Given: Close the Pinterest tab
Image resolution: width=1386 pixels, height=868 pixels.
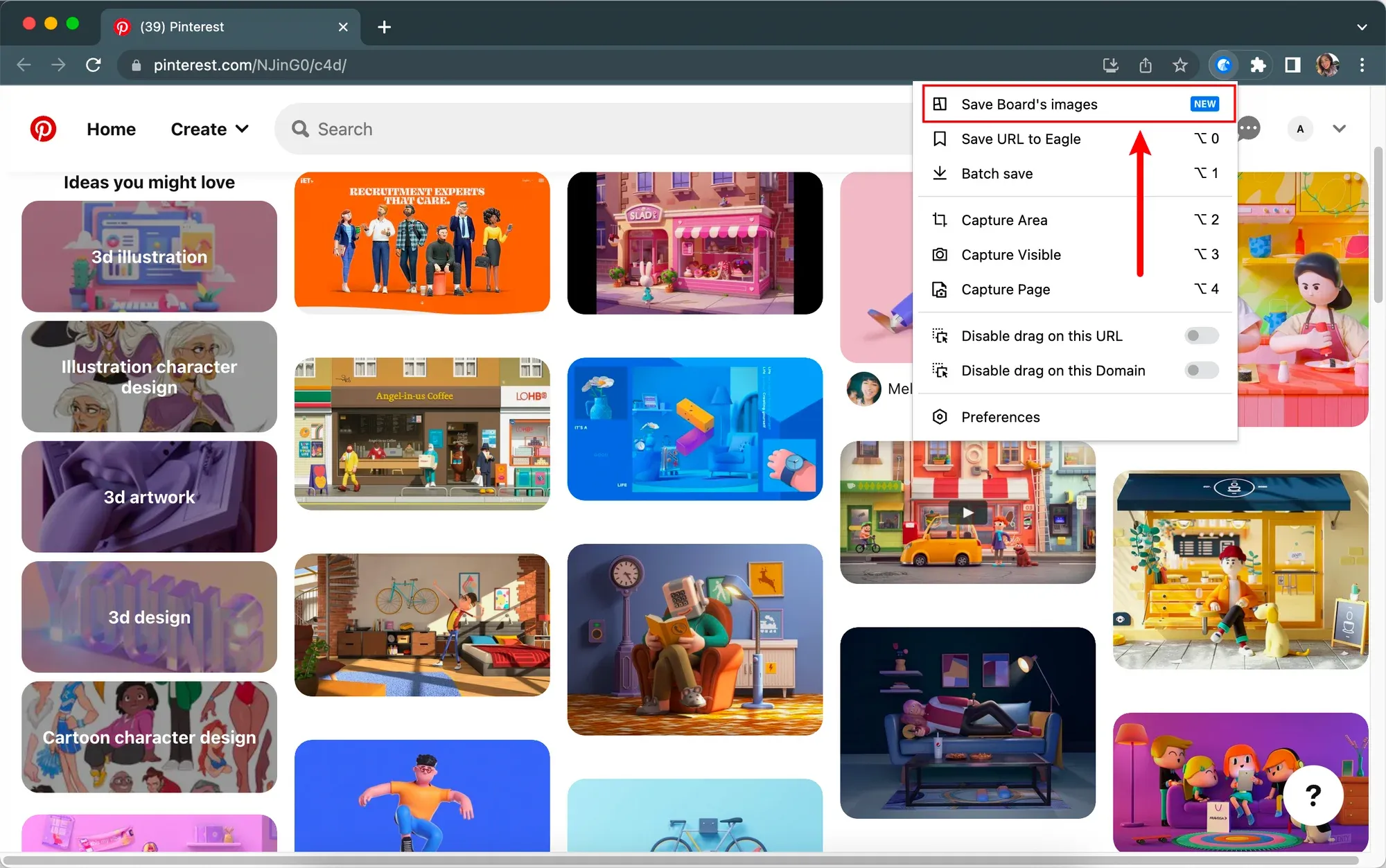Looking at the screenshot, I should point(343,27).
